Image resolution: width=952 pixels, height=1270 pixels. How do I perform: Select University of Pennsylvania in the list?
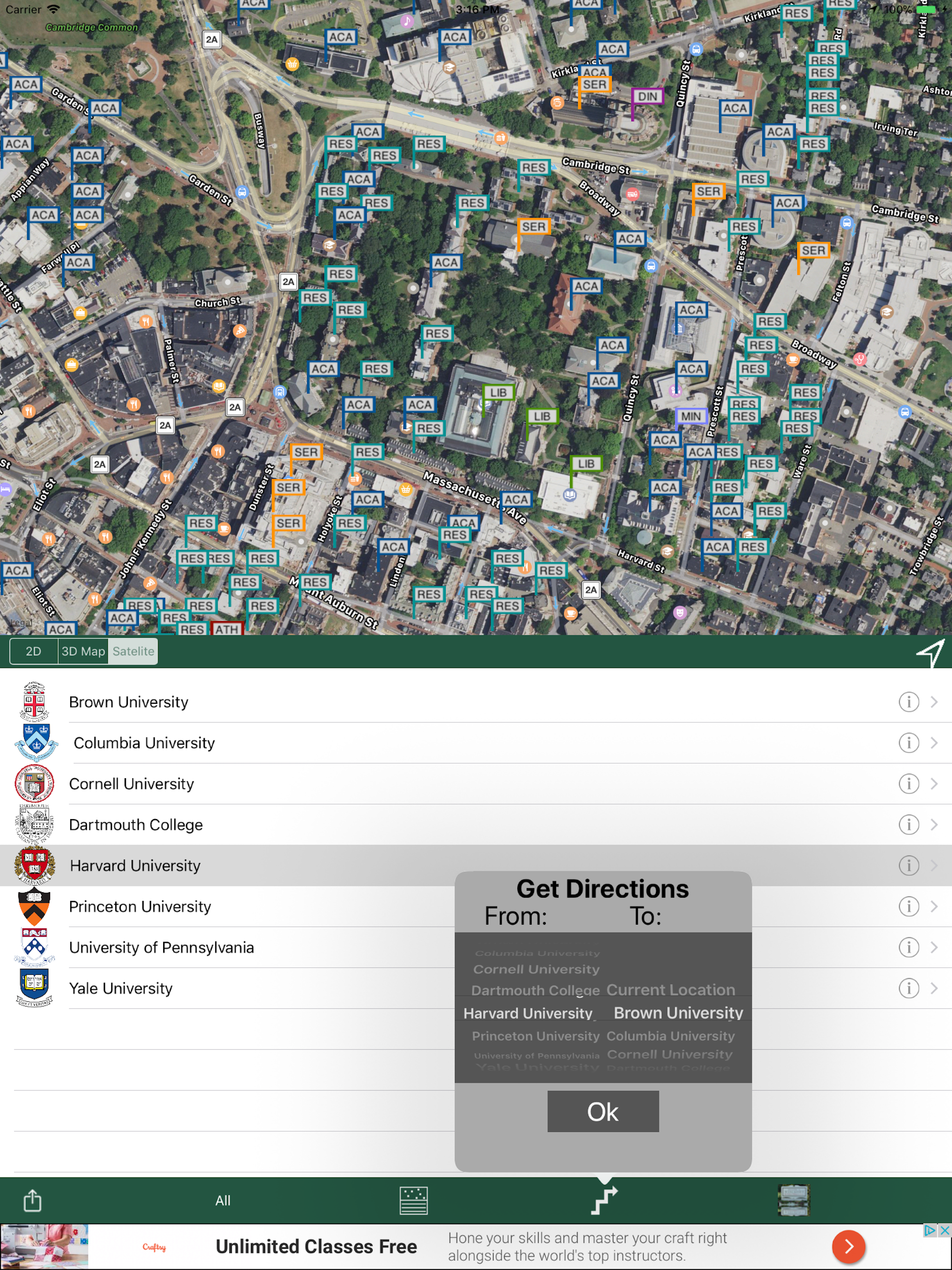476,947
